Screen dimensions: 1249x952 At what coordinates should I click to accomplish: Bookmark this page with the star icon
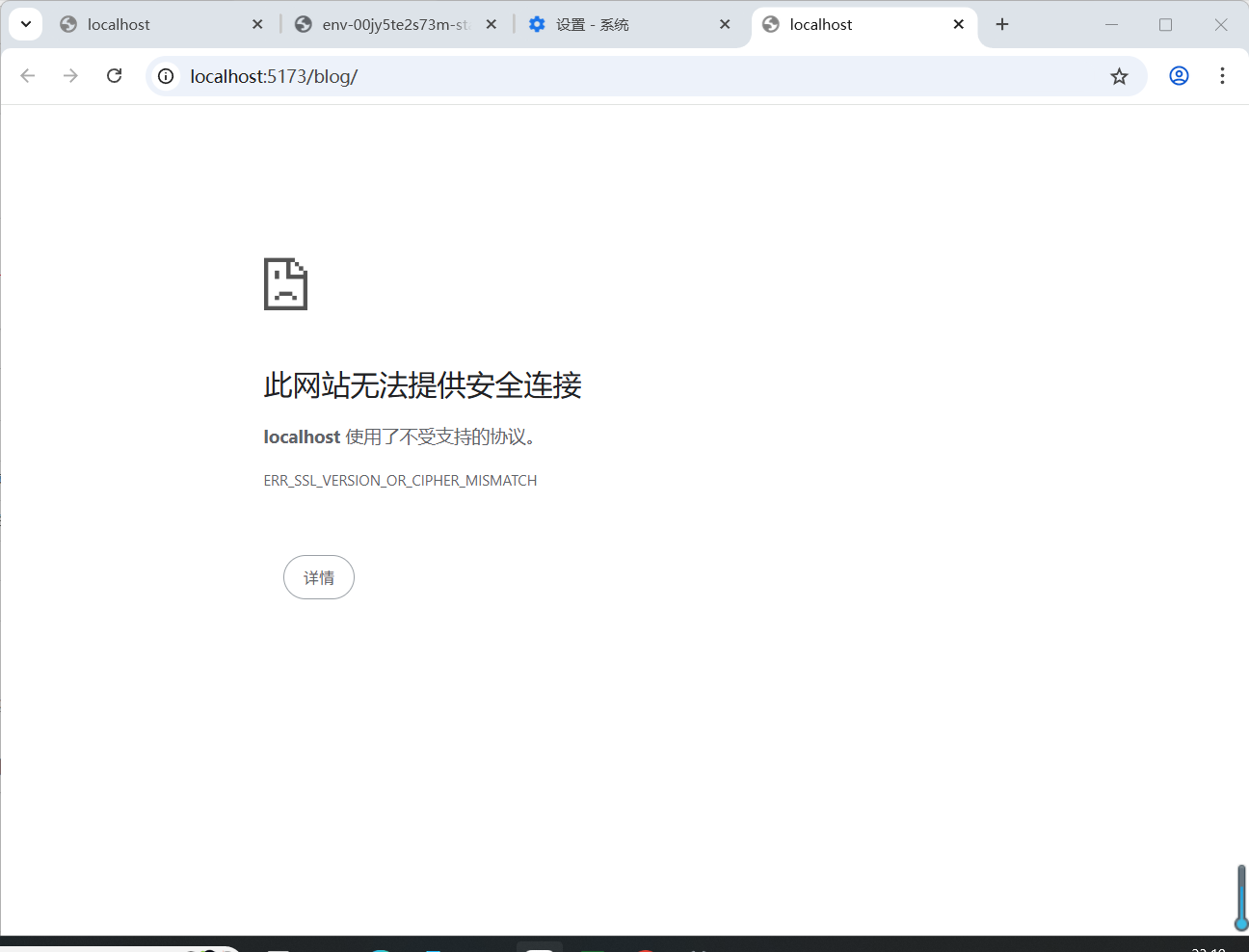point(1119,76)
